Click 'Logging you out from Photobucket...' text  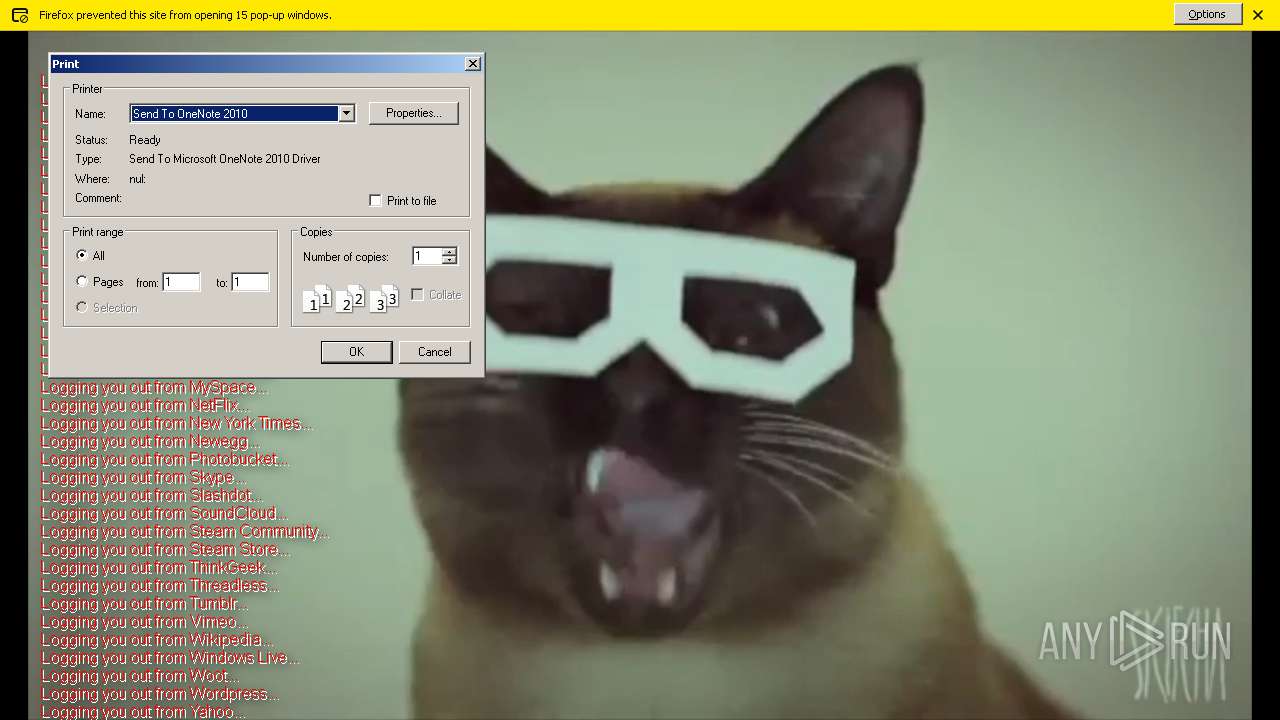tap(165, 459)
